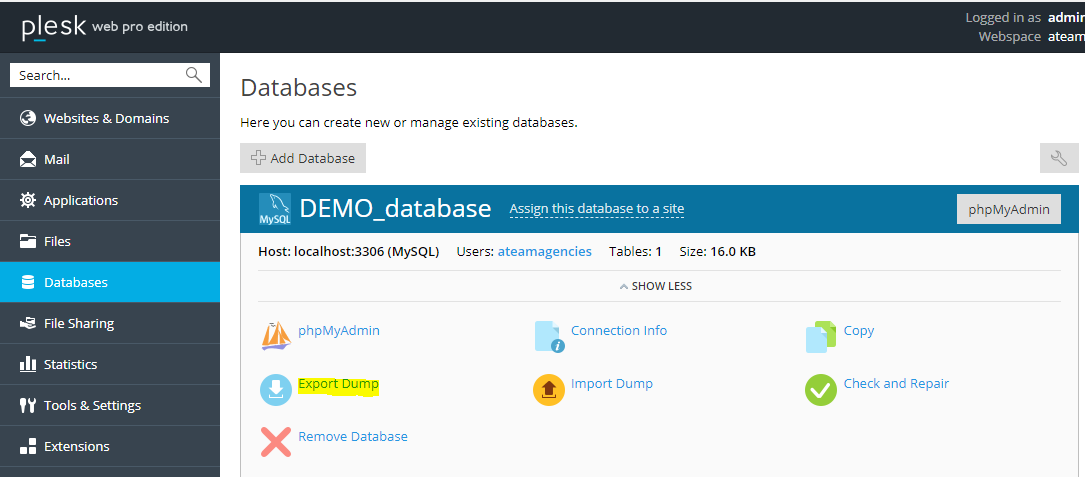
Task: Click the Copy link
Action: (x=859, y=331)
